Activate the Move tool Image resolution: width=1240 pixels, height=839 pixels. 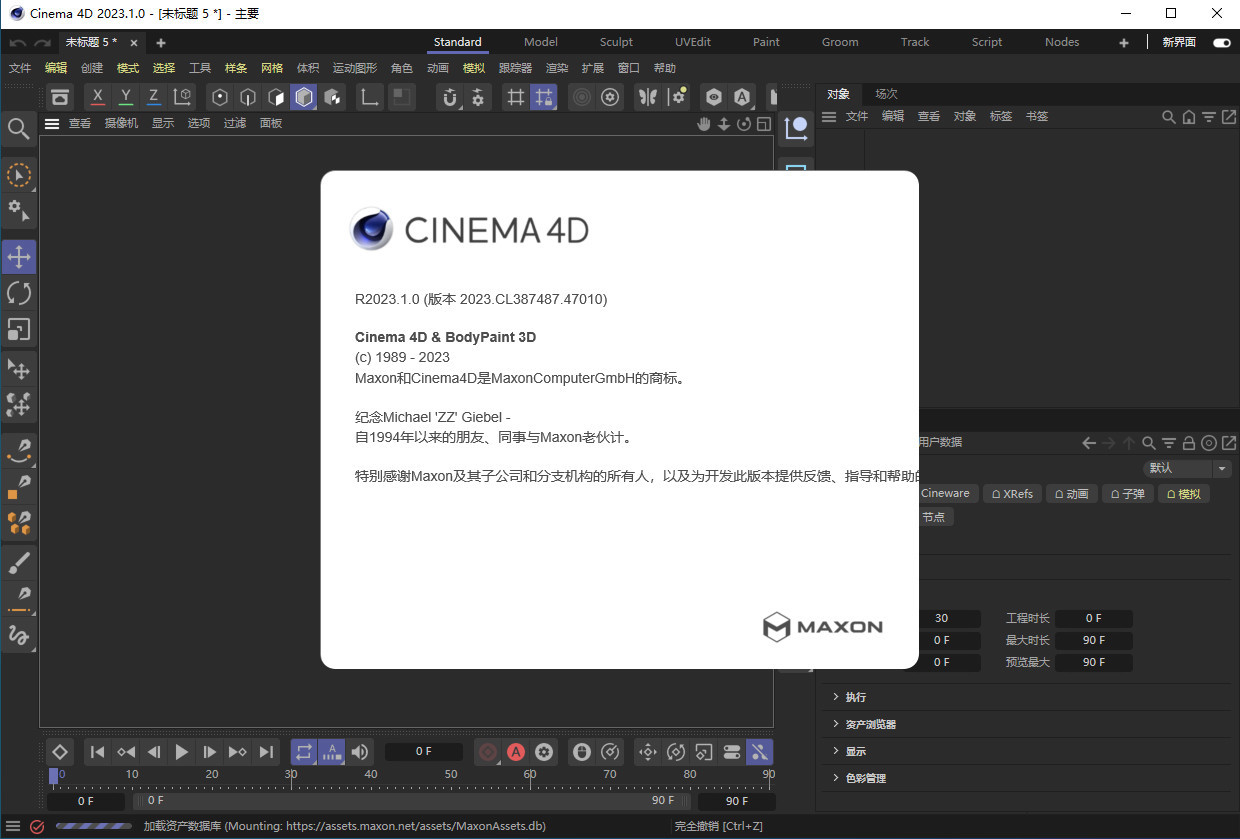tap(18, 257)
